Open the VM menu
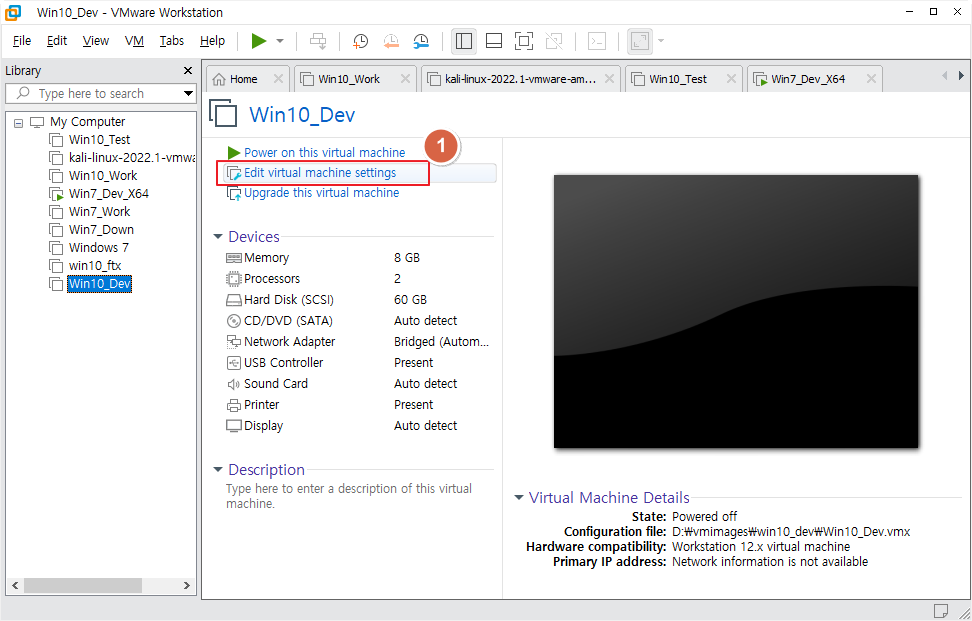 [135, 41]
